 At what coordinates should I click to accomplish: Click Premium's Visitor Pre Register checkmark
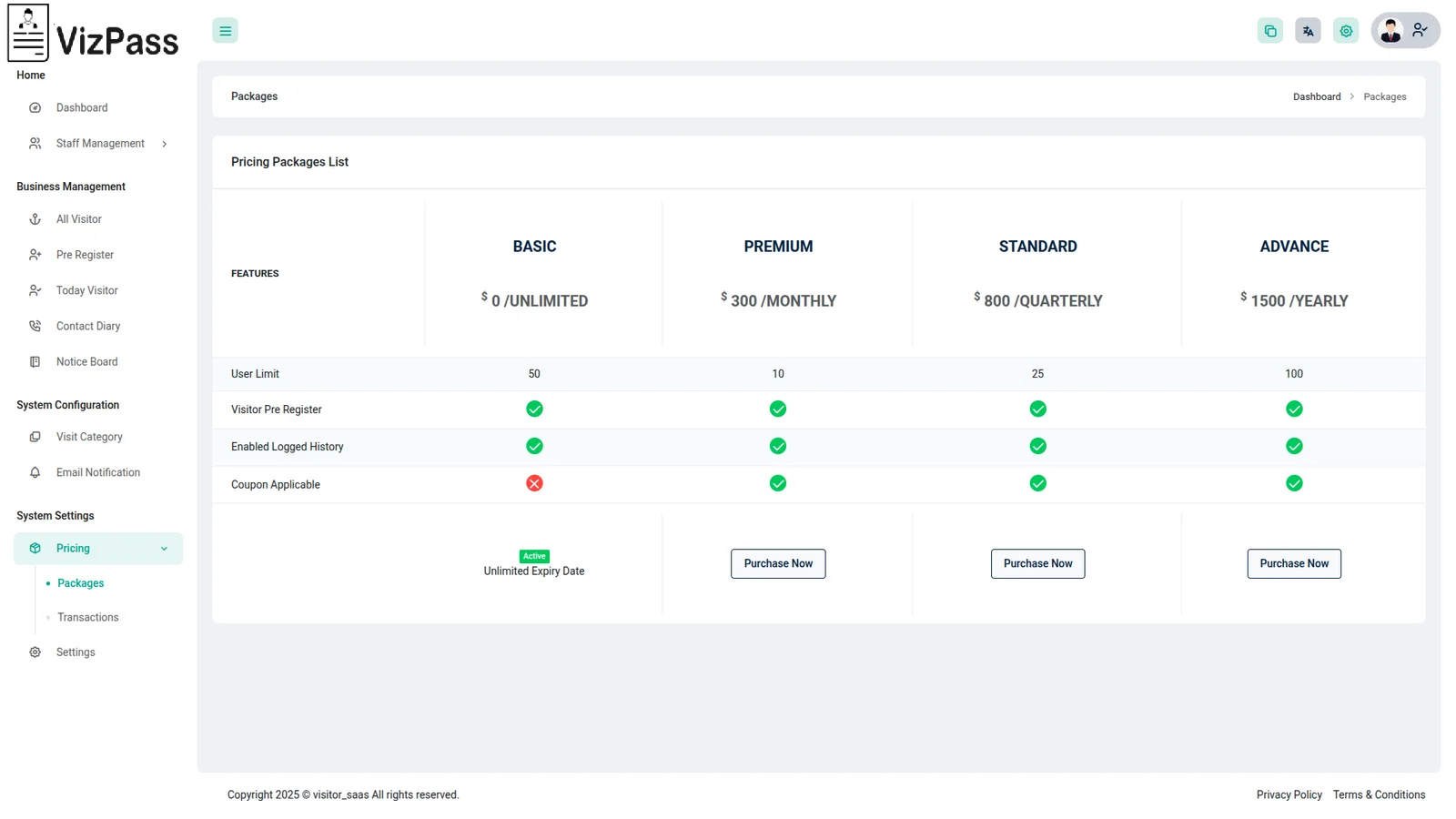(x=777, y=409)
